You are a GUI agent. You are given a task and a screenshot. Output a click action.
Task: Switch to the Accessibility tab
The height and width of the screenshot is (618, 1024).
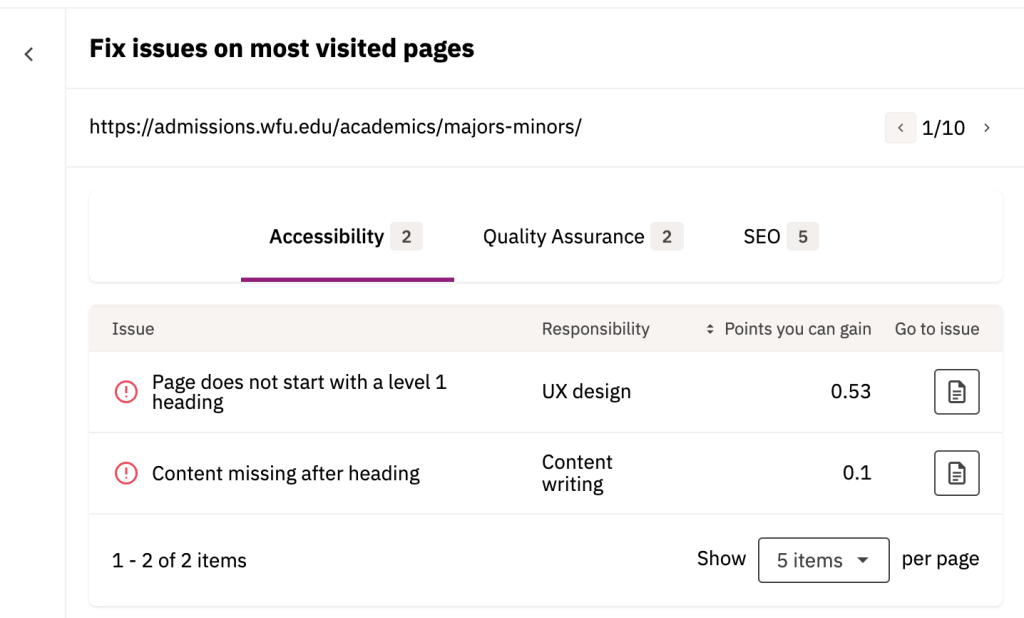(327, 237)
